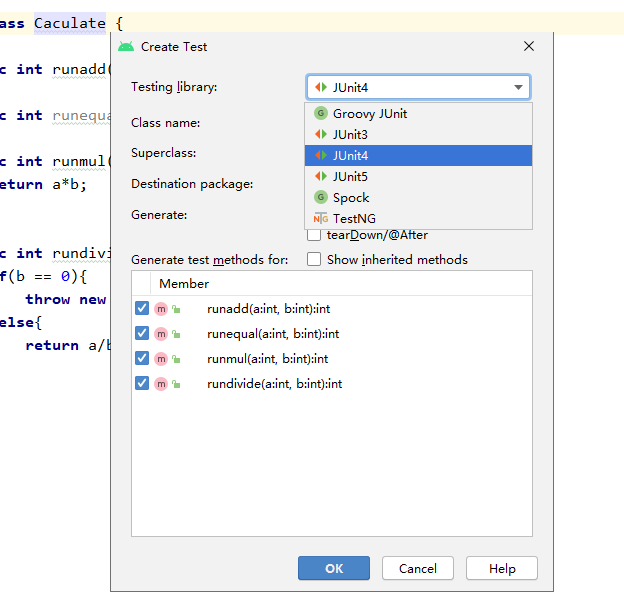This screenshot has height=596, width=624.
Task: Choose JUnit3 in the dropdown list
Action: (x=418, y=134)
